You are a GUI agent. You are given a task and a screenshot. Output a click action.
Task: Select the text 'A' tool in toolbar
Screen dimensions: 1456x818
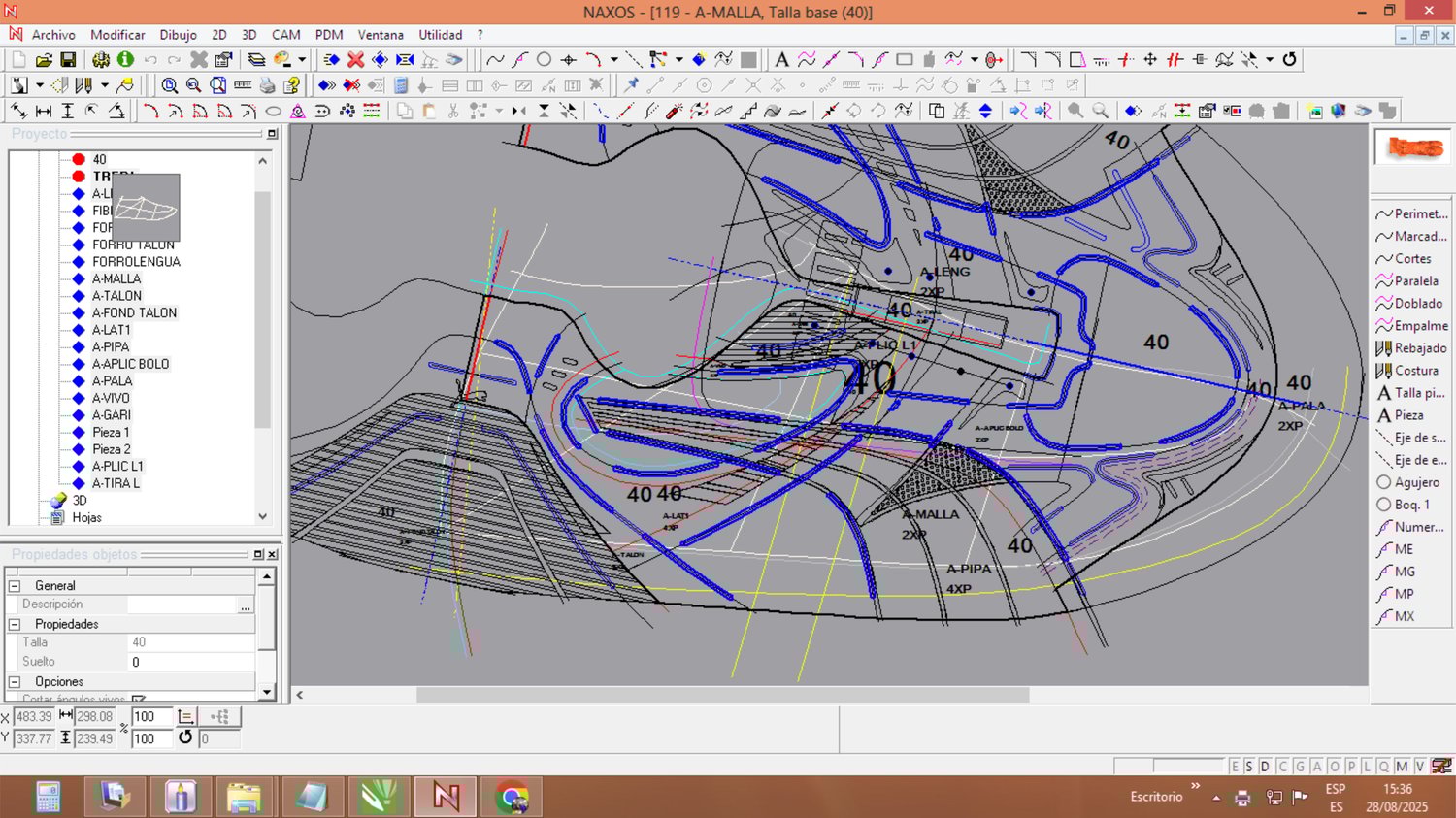781,60
